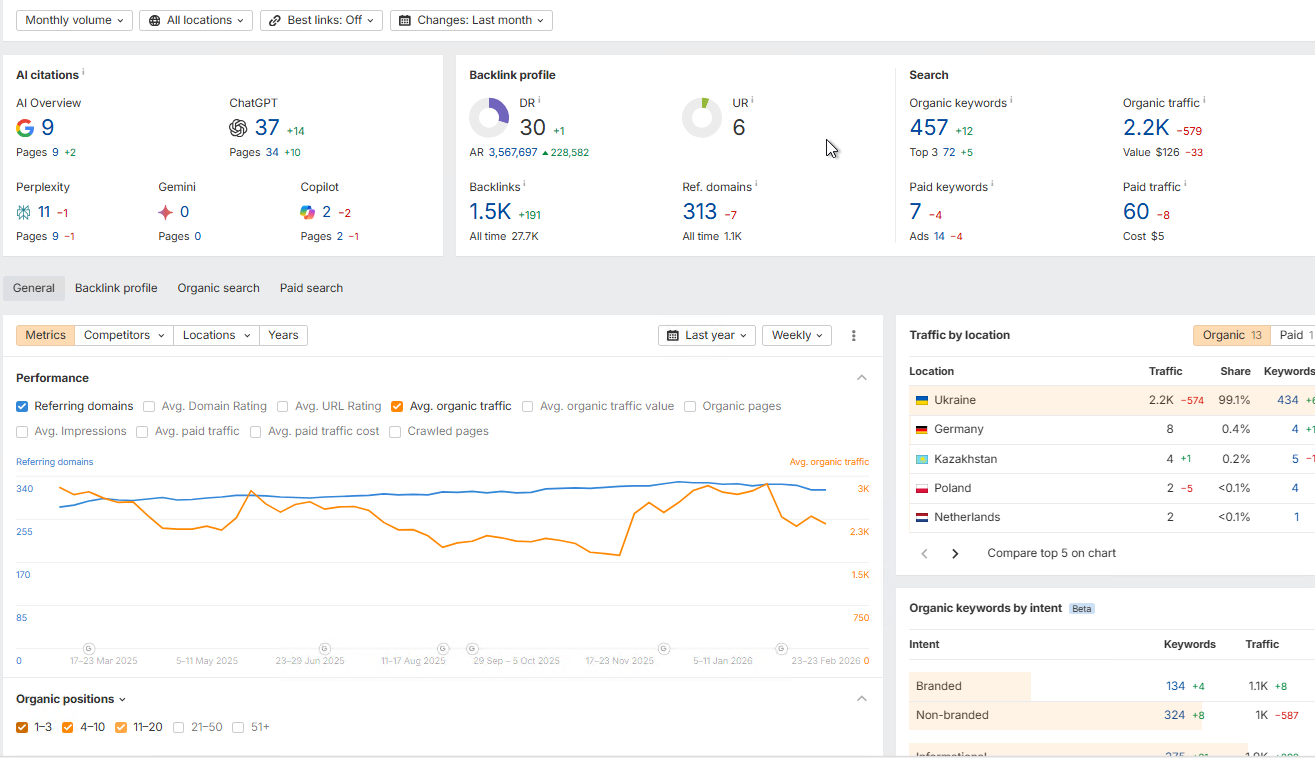Open the Last year date range dropdown
The height and width of the screenshot is (758, 1315).
707,336
